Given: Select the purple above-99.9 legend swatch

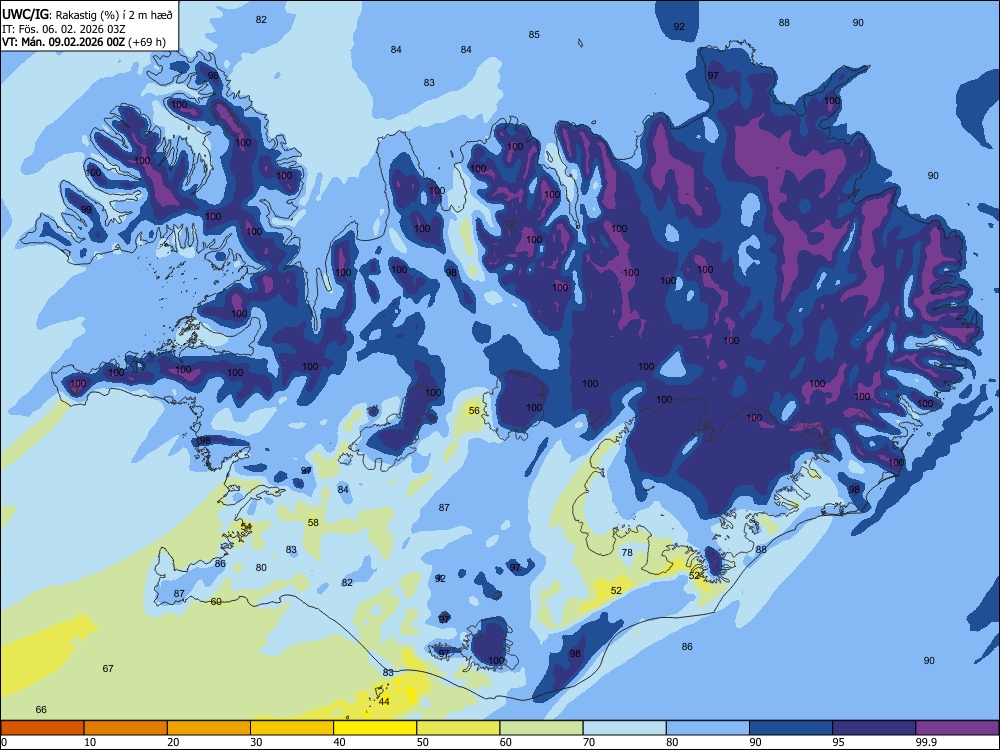Looking at the screenshot, I should 957,728.
